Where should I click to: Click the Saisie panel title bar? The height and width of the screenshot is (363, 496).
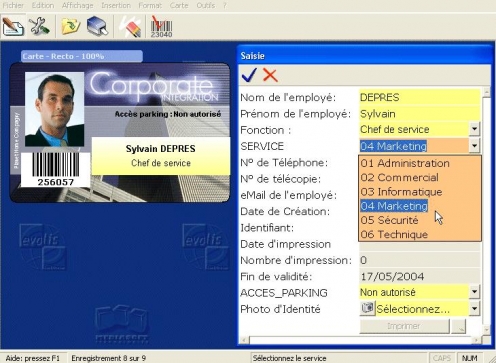point(365,55)
